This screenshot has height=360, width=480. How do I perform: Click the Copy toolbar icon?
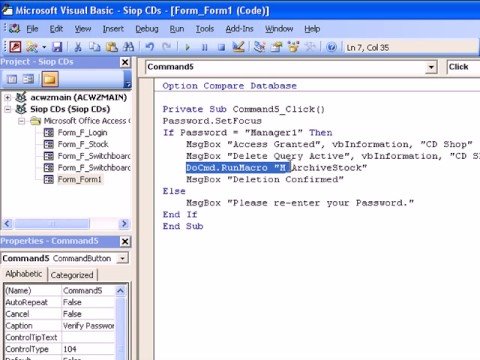coord(95,47)
